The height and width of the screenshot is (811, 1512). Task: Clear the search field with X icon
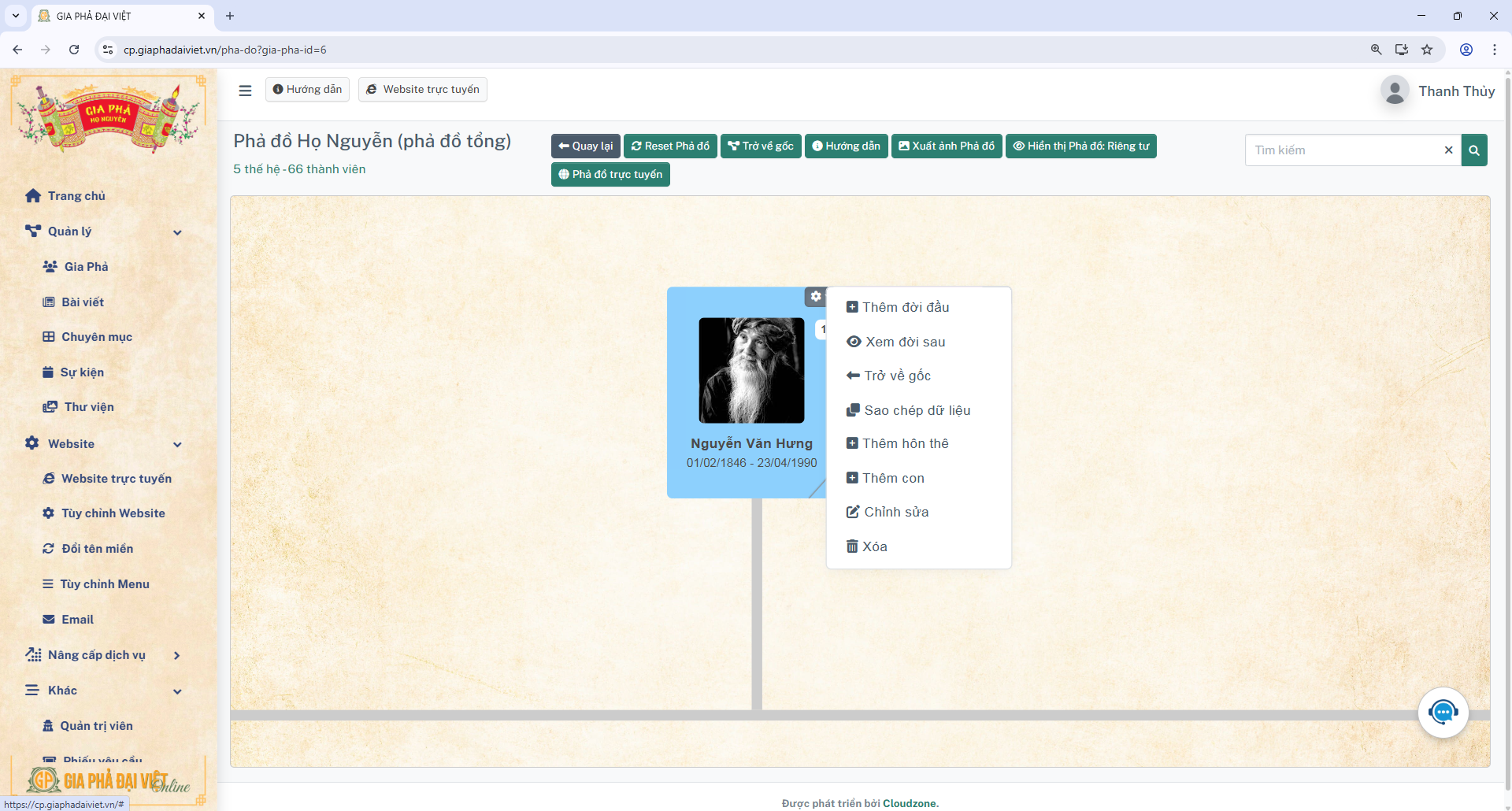(1448, 150)
